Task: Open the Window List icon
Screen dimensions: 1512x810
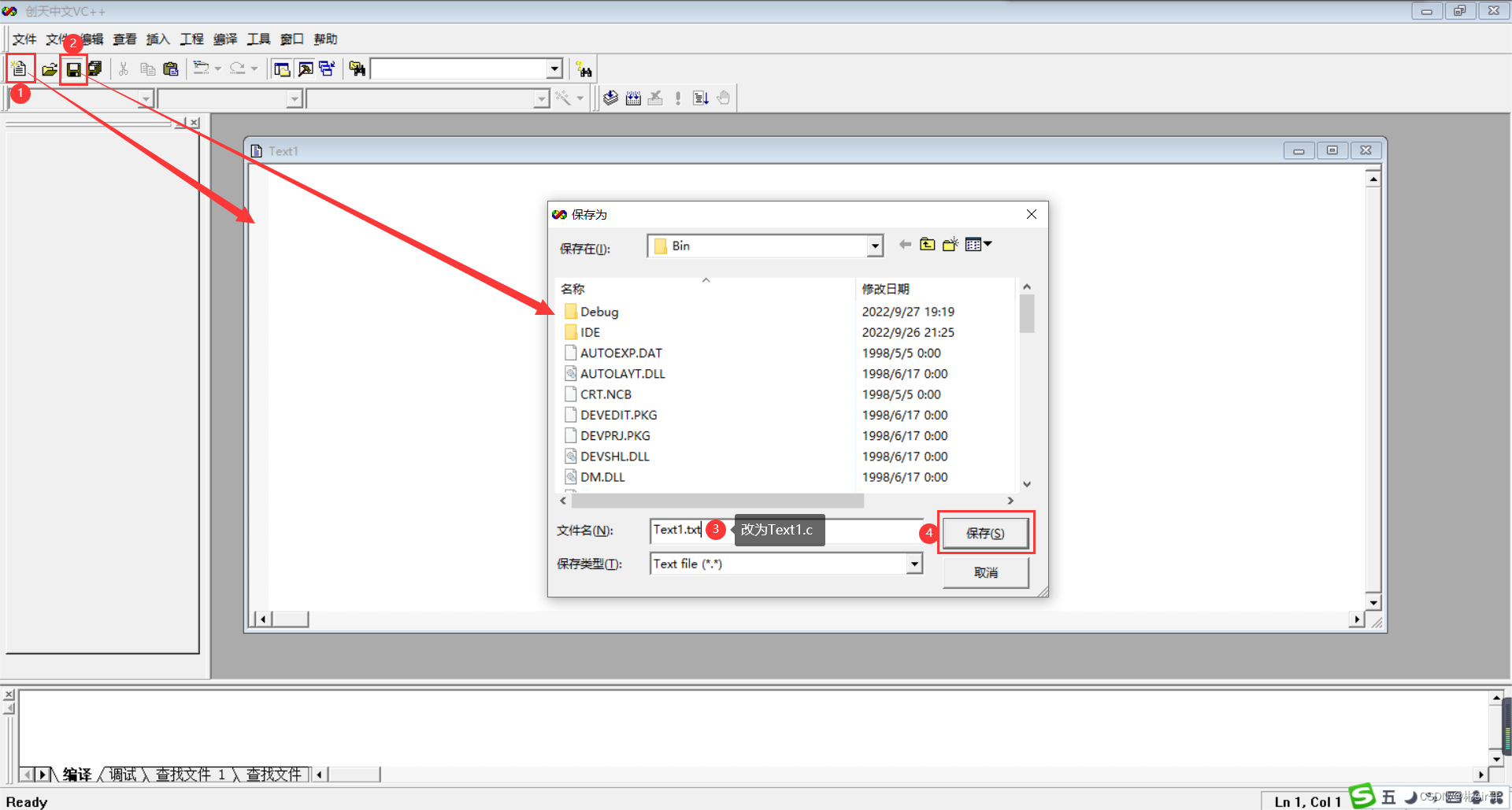Action: tap(327, 69)
